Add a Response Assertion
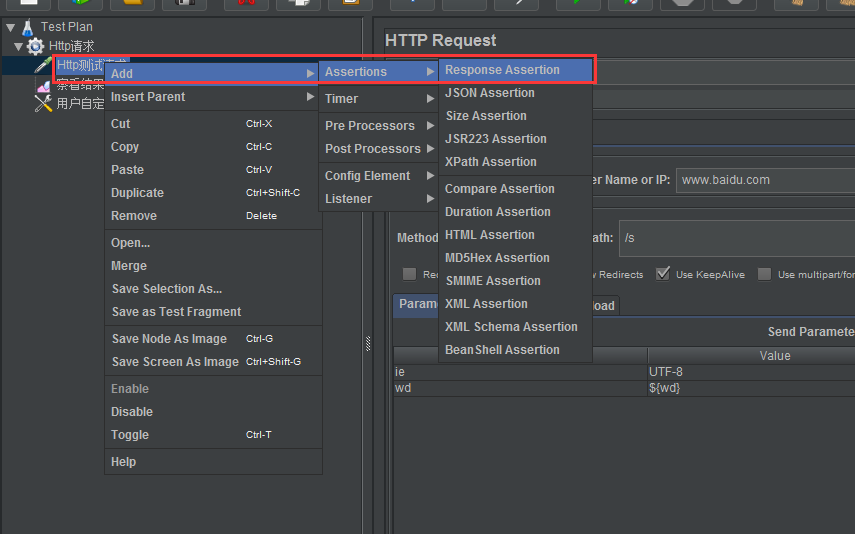This screenshot has width=855, height=534. [x=515, y=70]
